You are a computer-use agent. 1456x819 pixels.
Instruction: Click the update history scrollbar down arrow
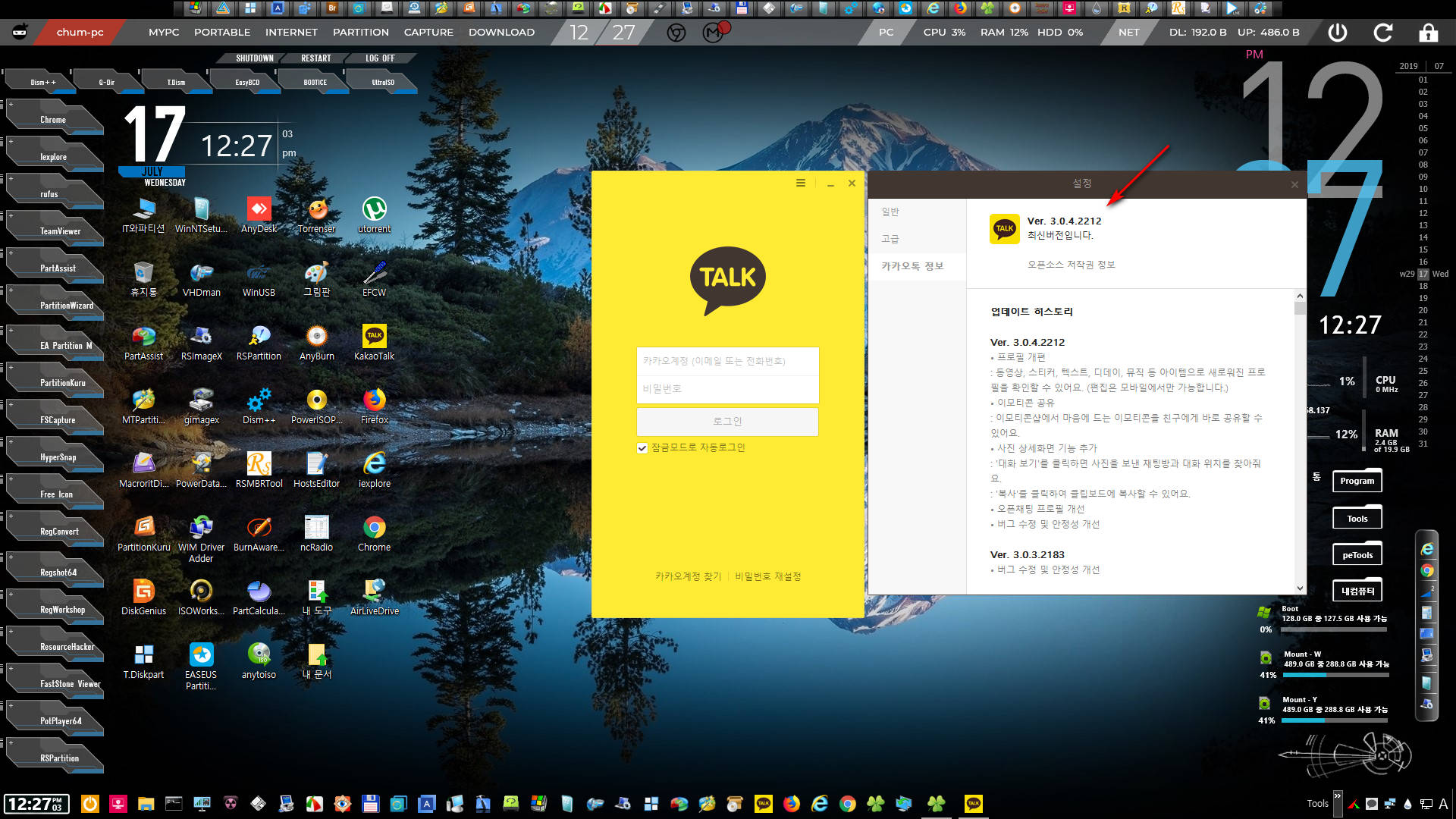coord(1300,588)
